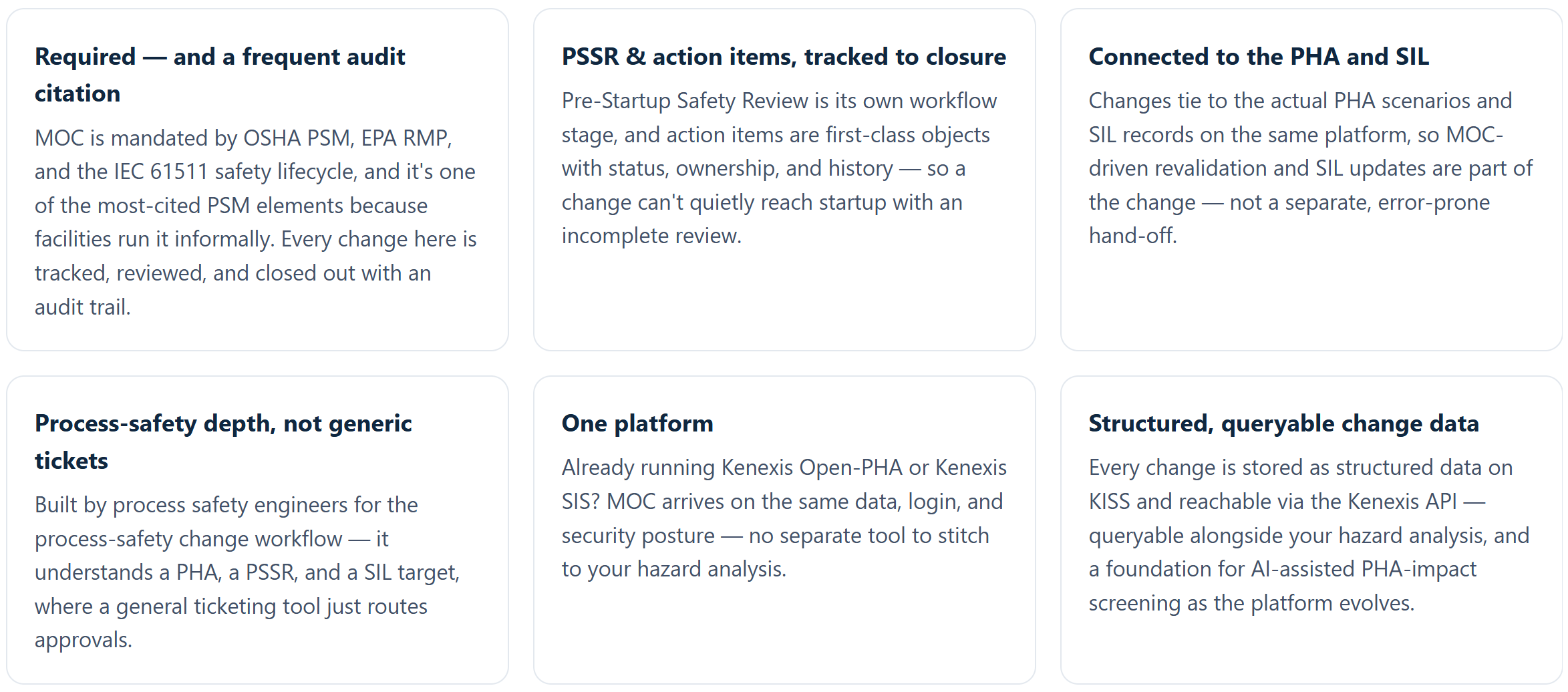
Task: Click the word 'approvals.' in the Process-safety card
Action: pyautogui.click(x=84, y=640)
